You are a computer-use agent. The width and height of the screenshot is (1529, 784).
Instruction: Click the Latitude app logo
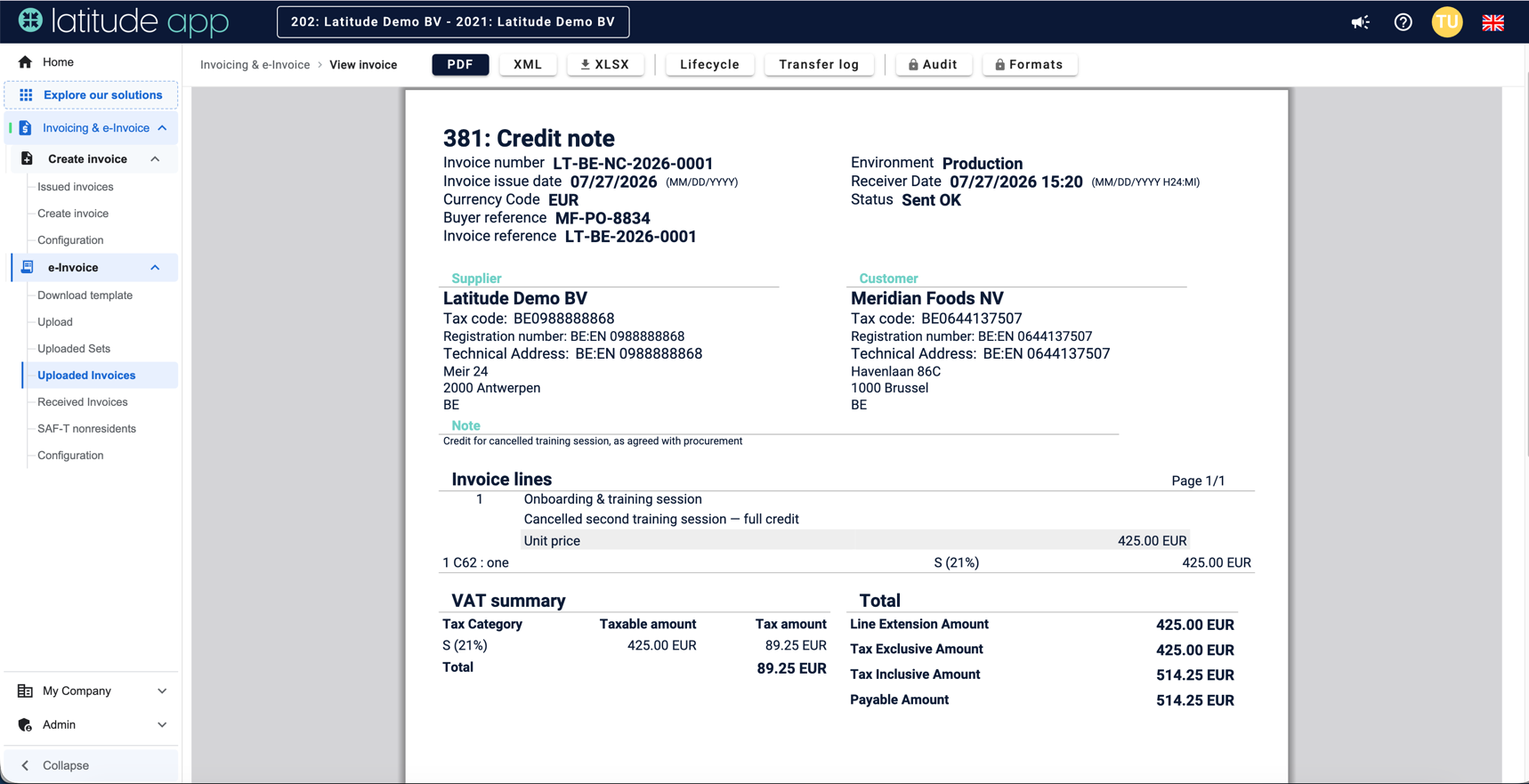[123, 21]
